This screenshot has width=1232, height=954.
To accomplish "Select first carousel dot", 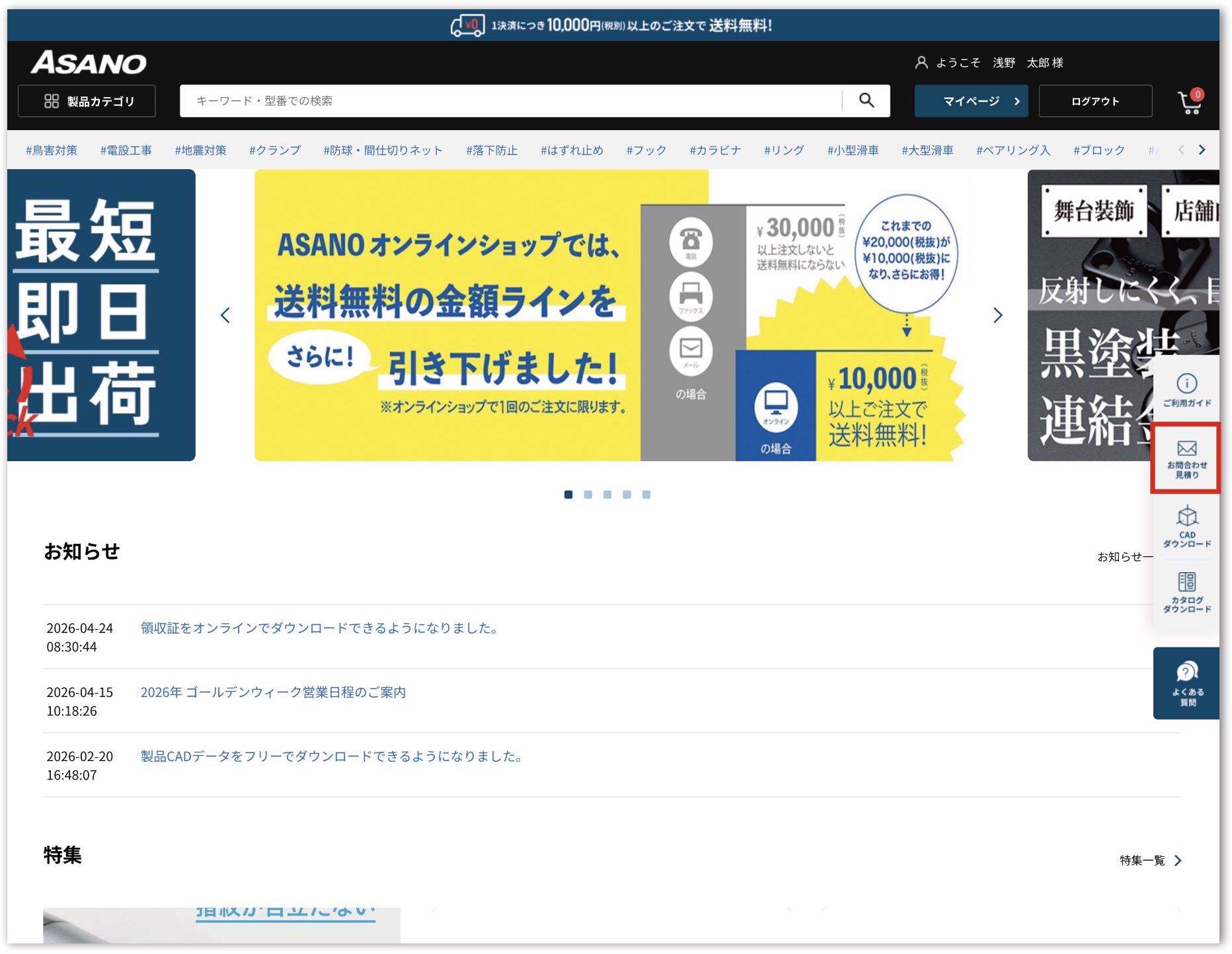I will tap(568, 494).
